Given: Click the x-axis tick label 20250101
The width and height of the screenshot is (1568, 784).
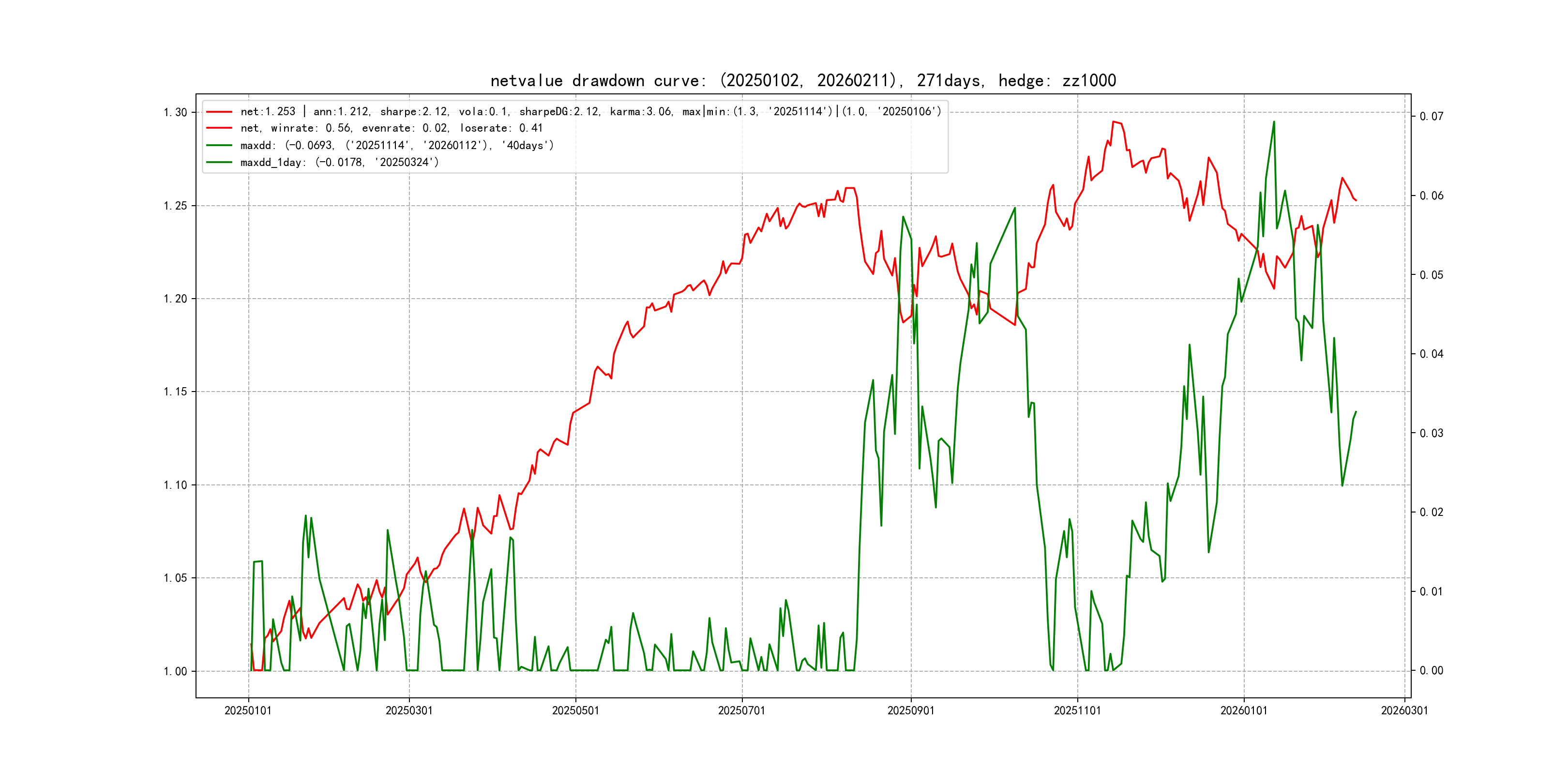Looking at the screenshot, I should click(x=248, y=711).
